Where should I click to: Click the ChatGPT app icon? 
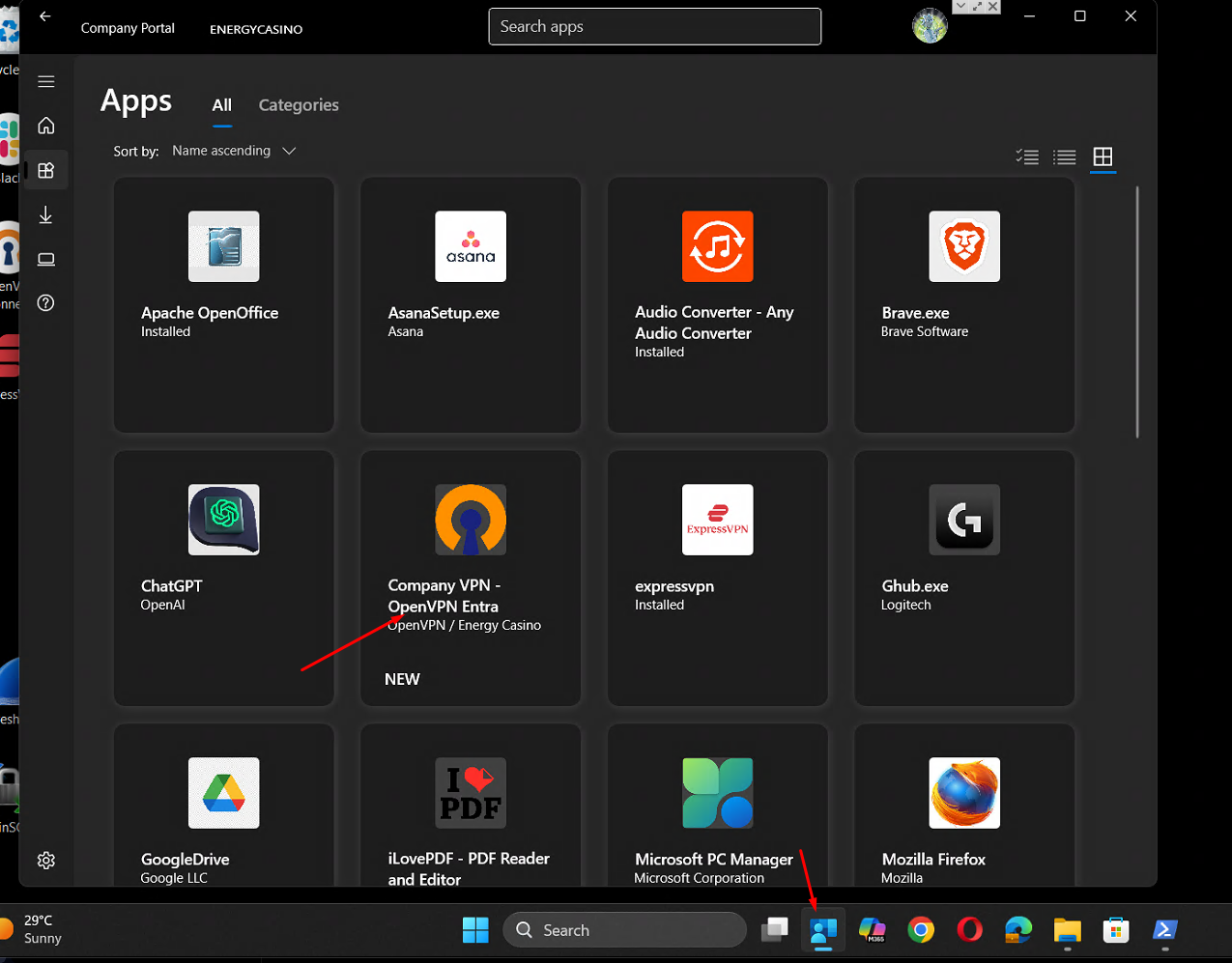223,520
